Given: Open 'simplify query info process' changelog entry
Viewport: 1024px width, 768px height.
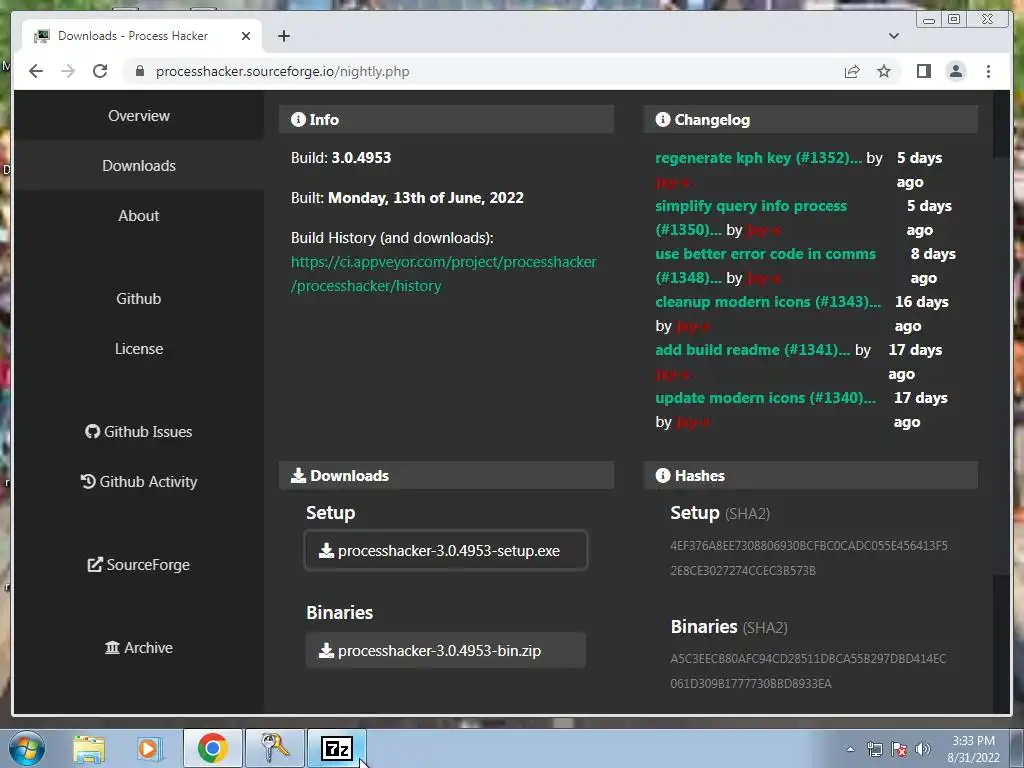Looking at the screenshot, I should point(751,217).
